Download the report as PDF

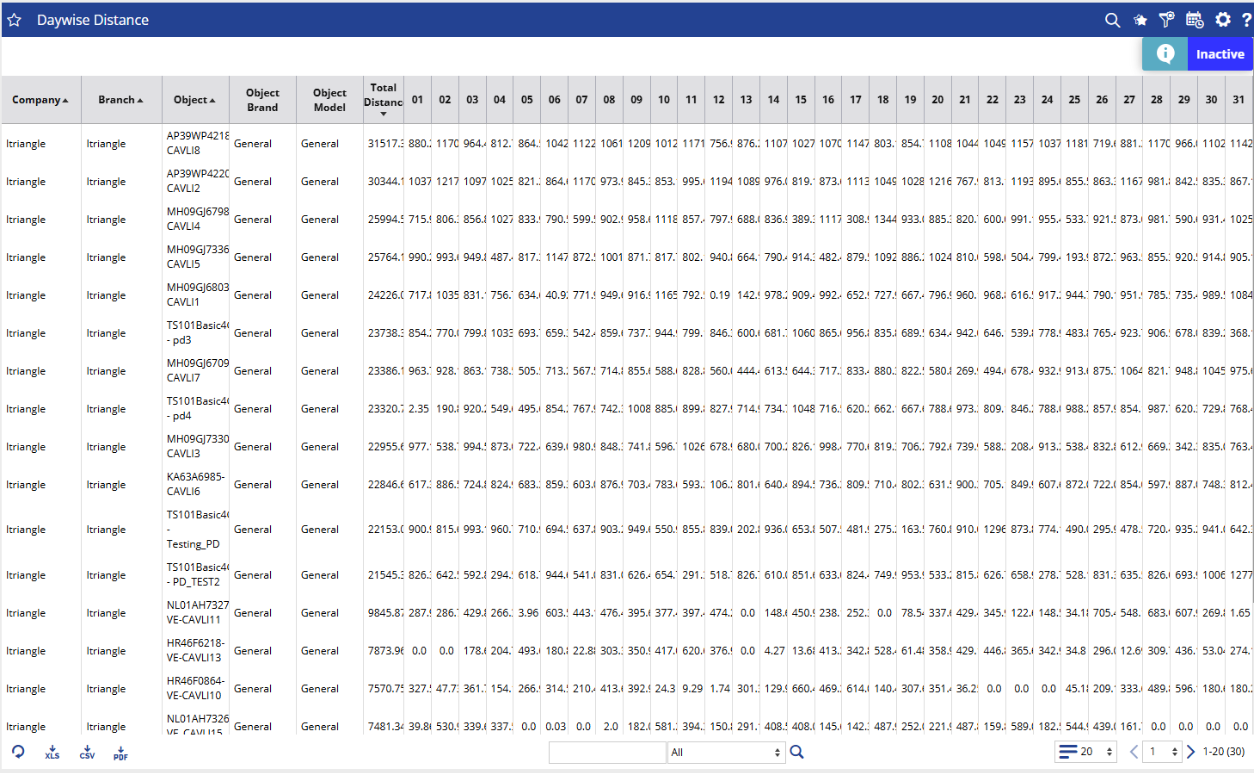120,753
